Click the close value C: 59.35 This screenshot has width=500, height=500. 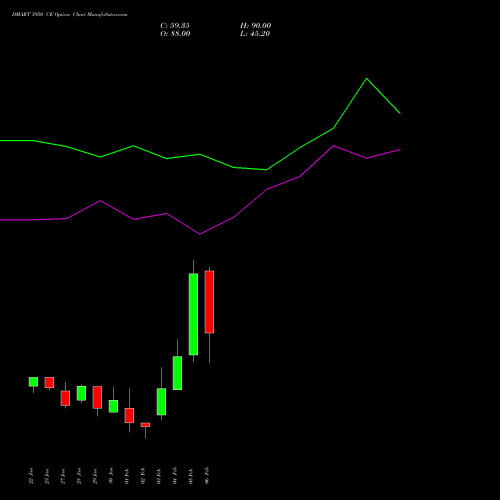pyautogui.click(x=175, y=26)
